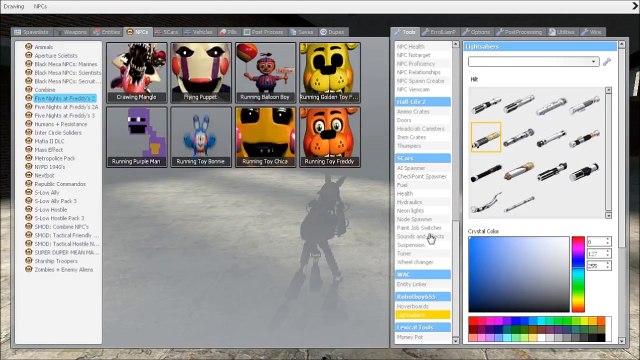Select the Wheel changer tool

(423, 262)
